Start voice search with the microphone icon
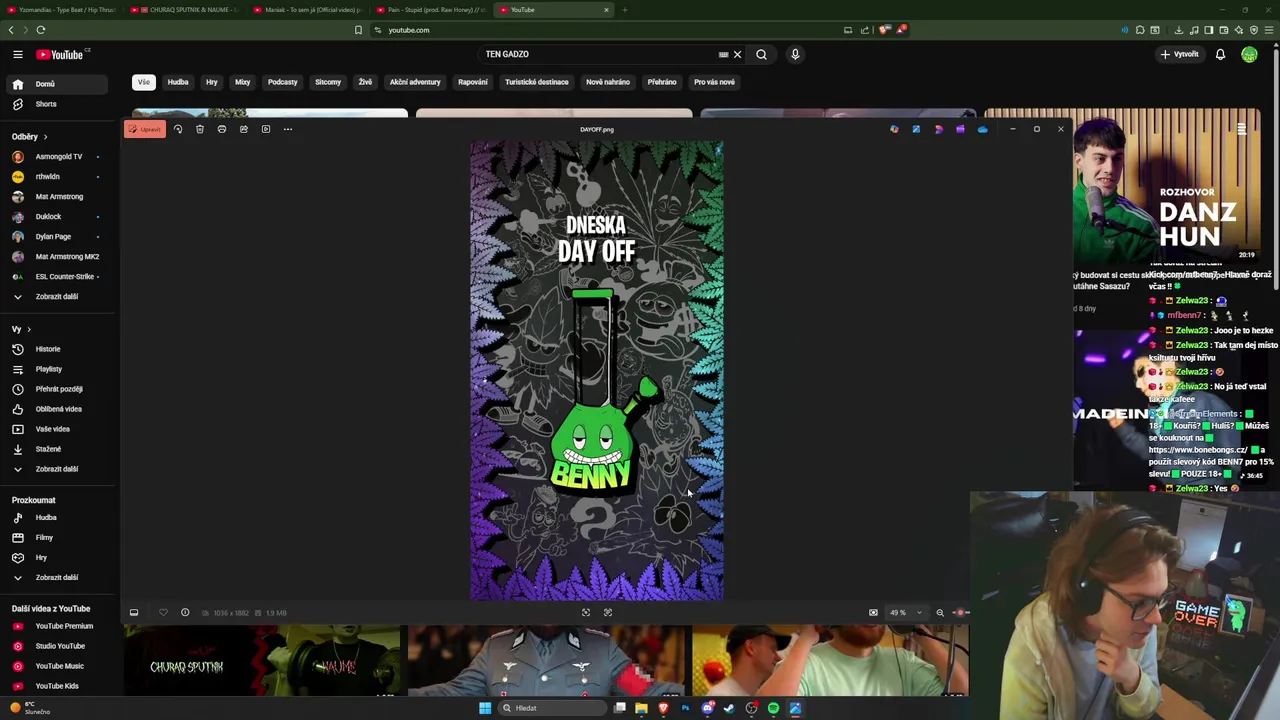Viewport: 1280px width, 720px height. [x=795, y=54]
